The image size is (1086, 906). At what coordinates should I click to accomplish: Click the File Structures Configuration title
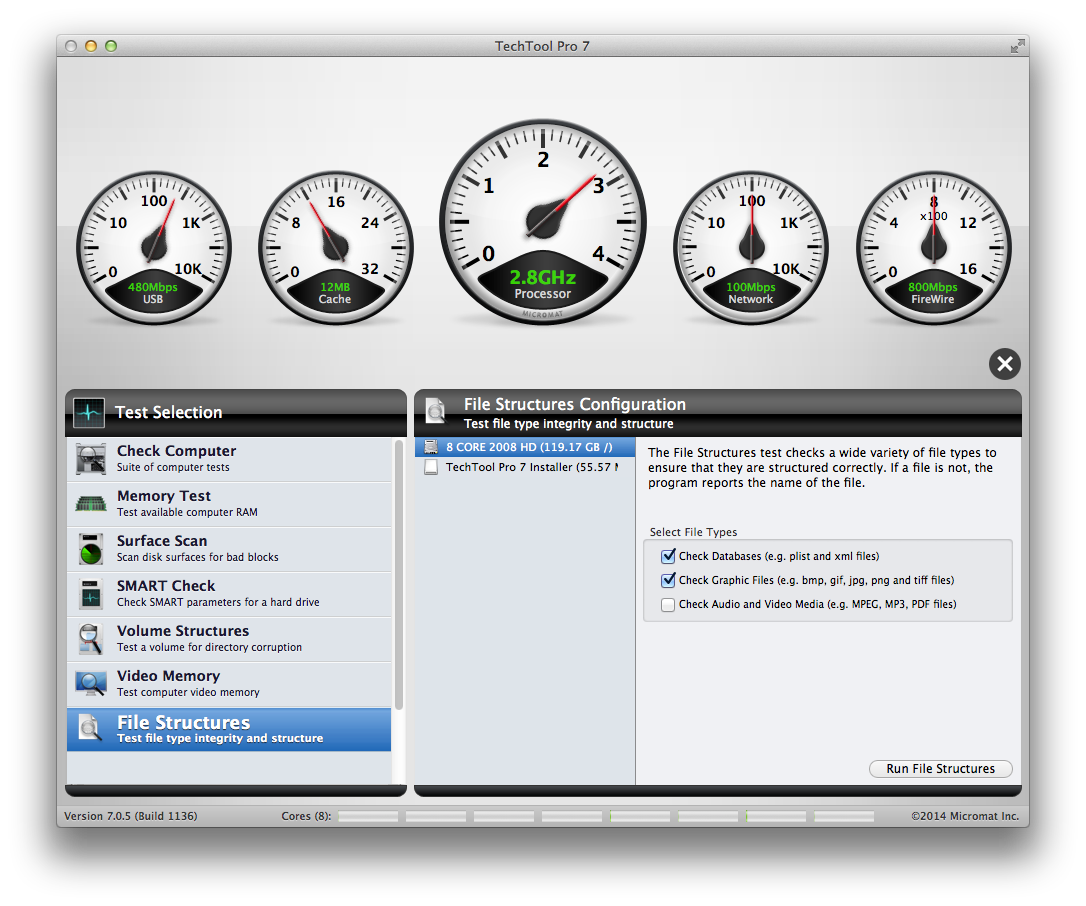coord(575,404)
